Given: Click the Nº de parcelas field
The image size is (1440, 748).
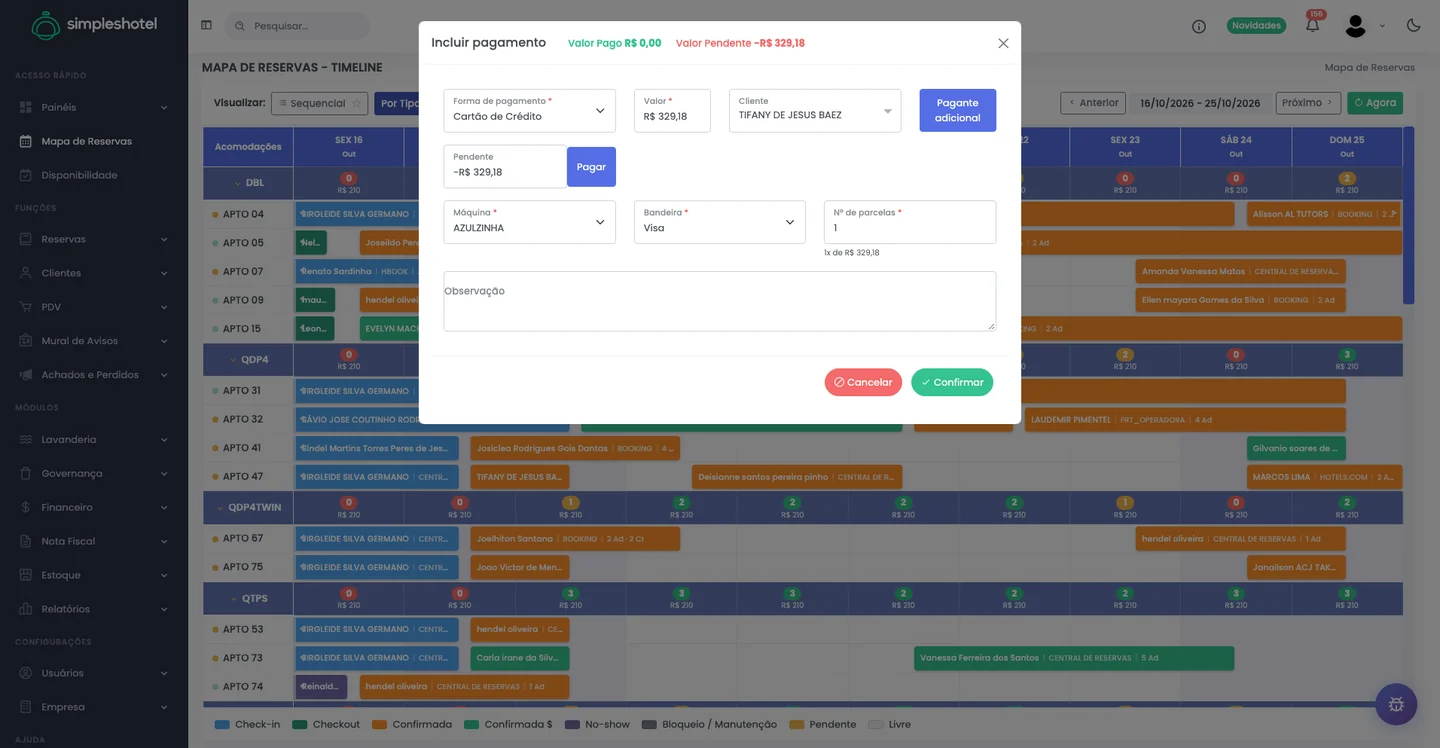Looking at the screenshot, I should [909, 222].
